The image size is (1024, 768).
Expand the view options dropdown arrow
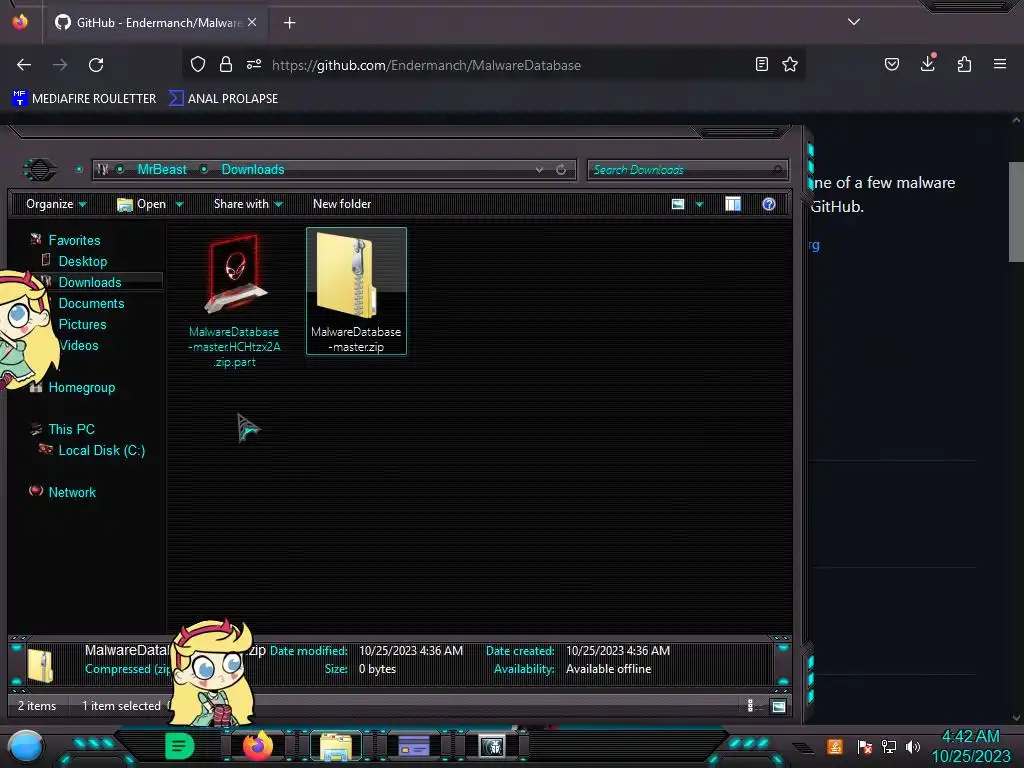(x=699, y=204)
